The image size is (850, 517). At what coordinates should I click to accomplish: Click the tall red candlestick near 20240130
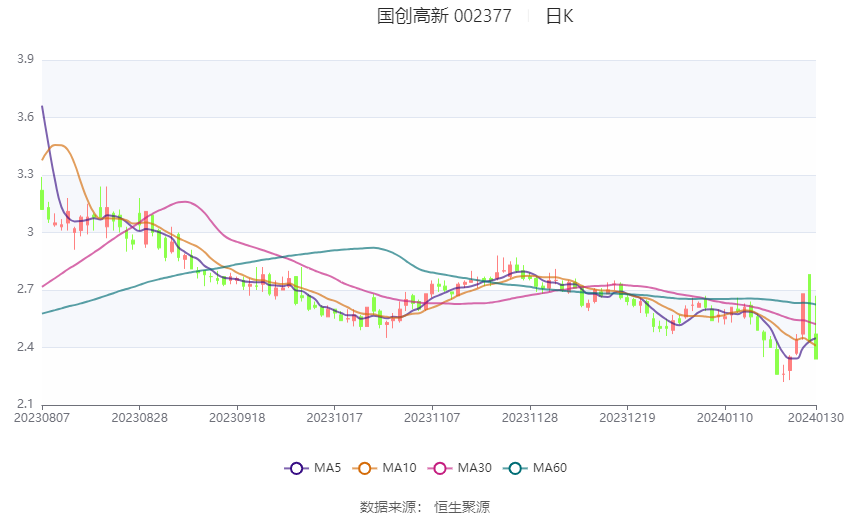tap(803, 314)
